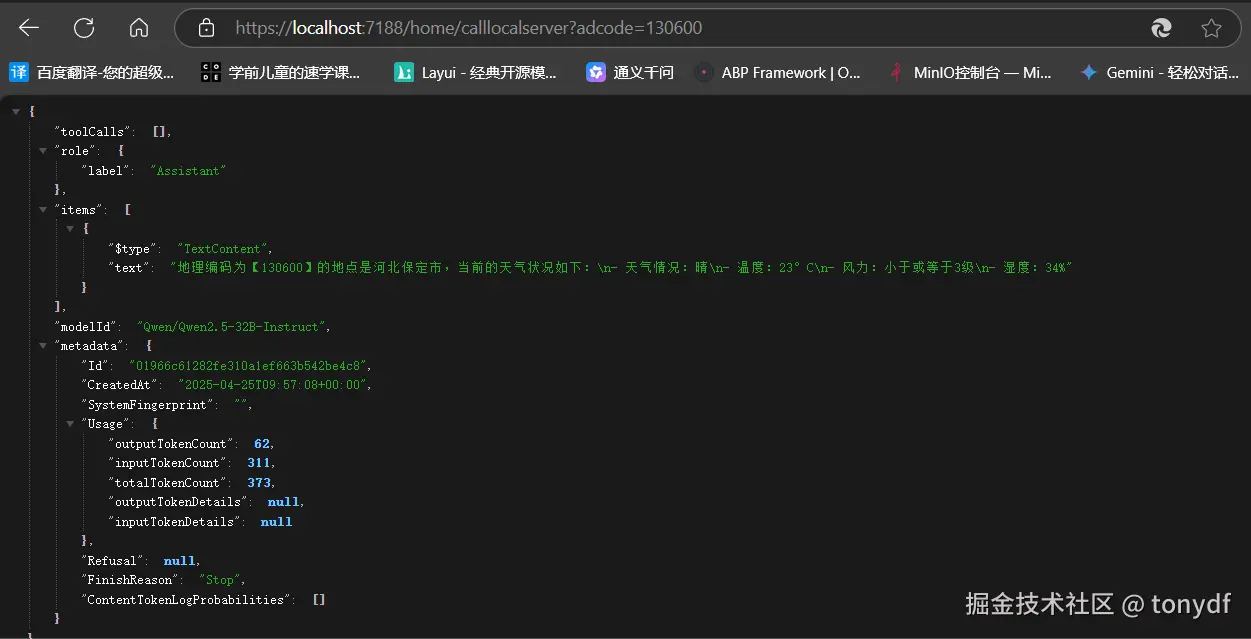Open the Layui bookmark
Screen dimensions: 1251x639
coord(476,72)
